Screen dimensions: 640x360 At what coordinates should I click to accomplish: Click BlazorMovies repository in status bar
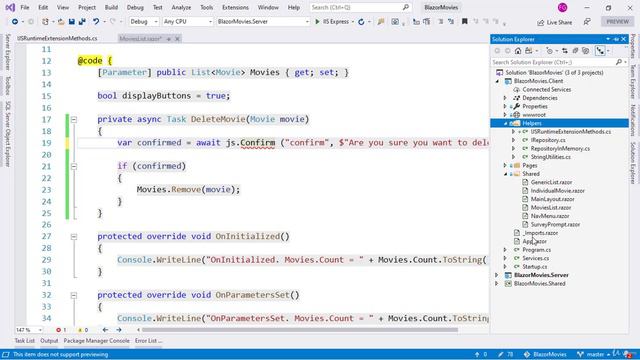[545, 354]
